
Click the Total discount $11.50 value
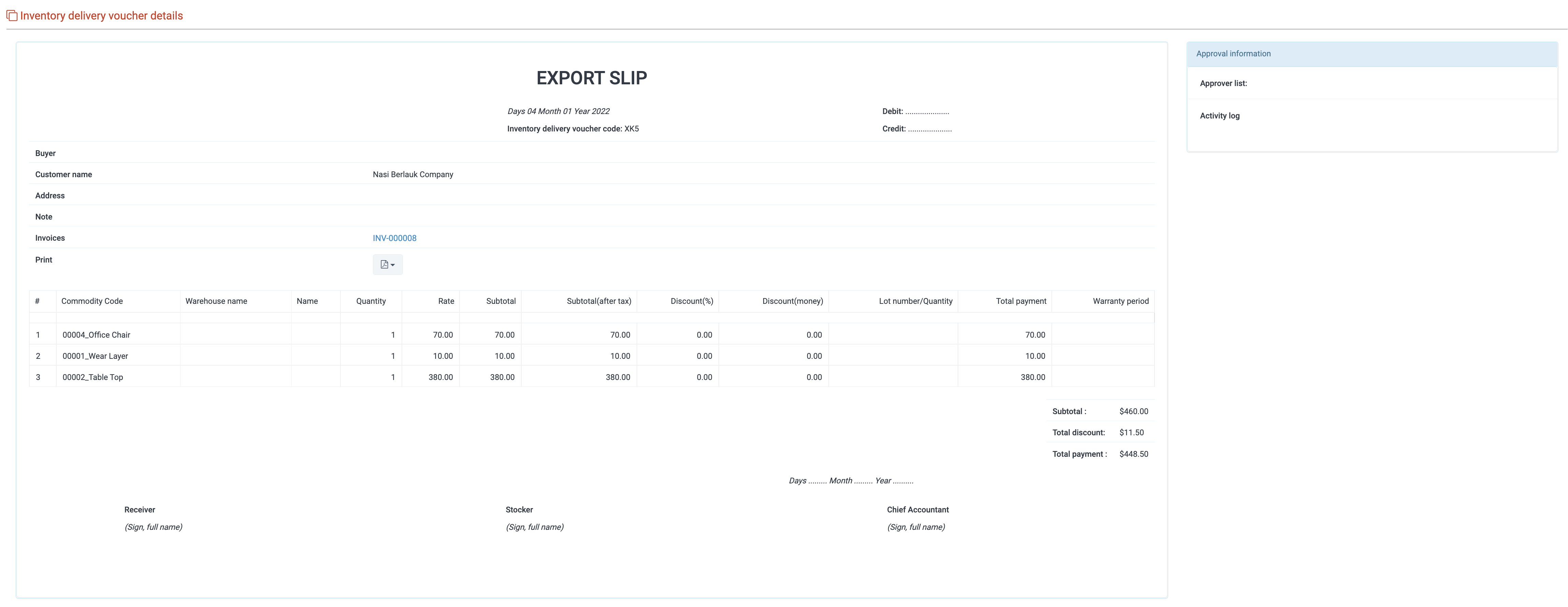1131,433
